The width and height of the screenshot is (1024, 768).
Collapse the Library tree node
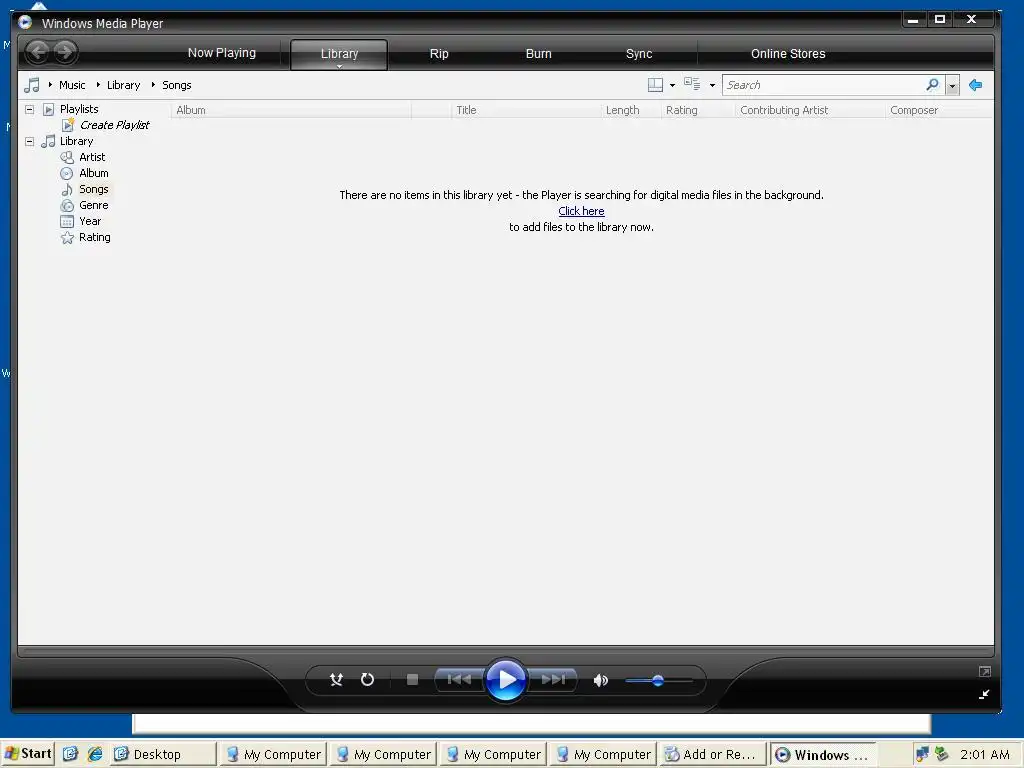[29, 141]
